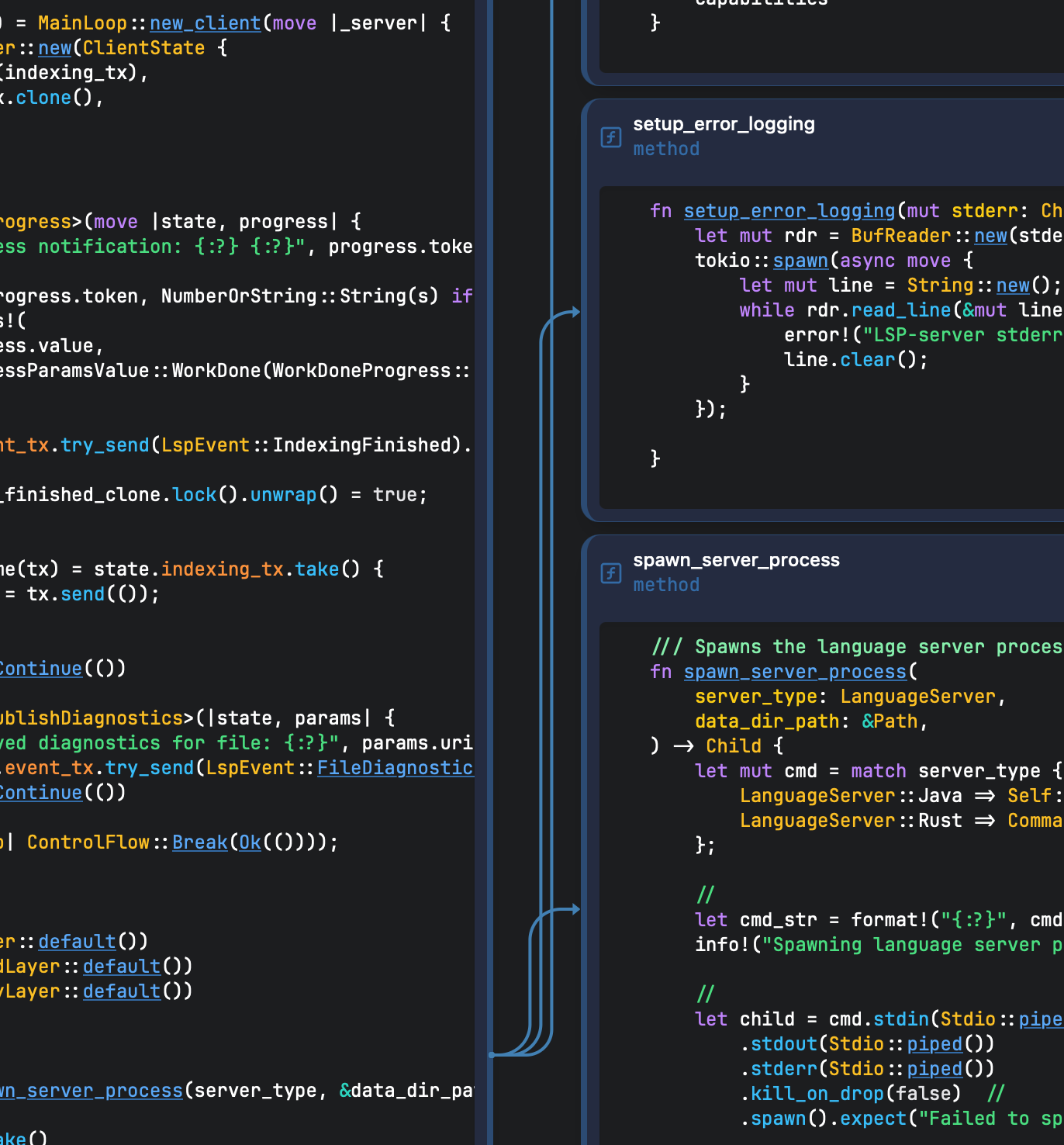Click the FileDiagnostic link after LspEvent
The width and height of the screenshot is (1064, 1145).
[395, 768]
